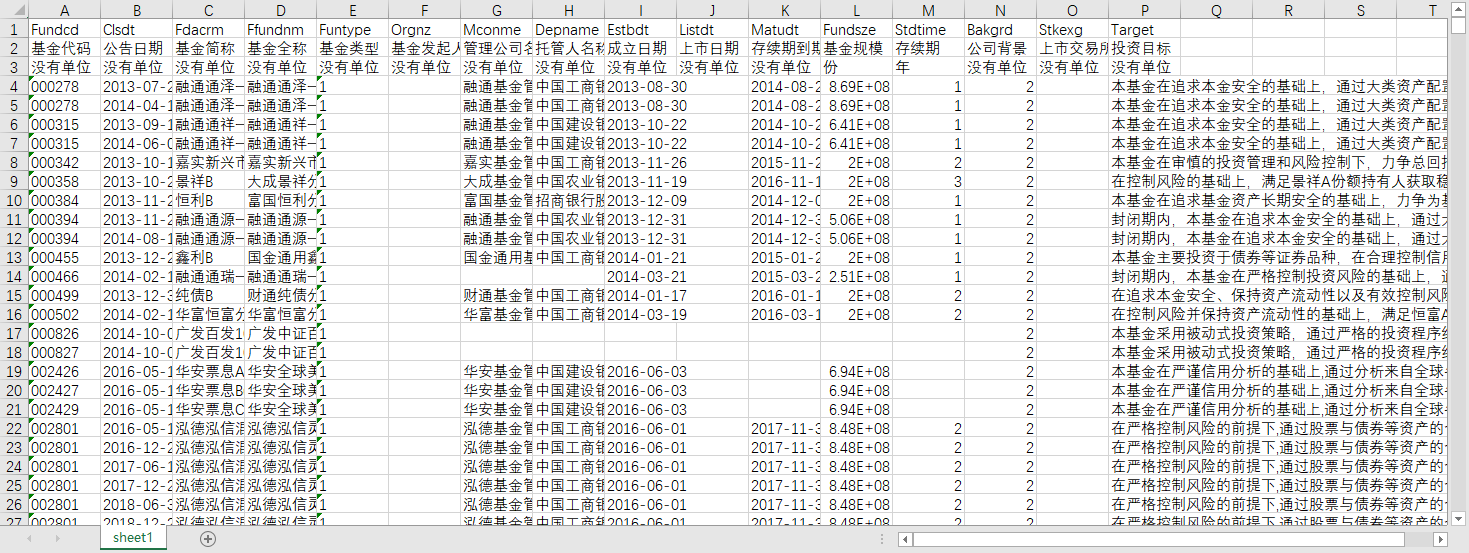Screen dimensions: 1469x553
Task: Select the Estbdt header cell
Action: pyautogui.click(x=640, y=29)
